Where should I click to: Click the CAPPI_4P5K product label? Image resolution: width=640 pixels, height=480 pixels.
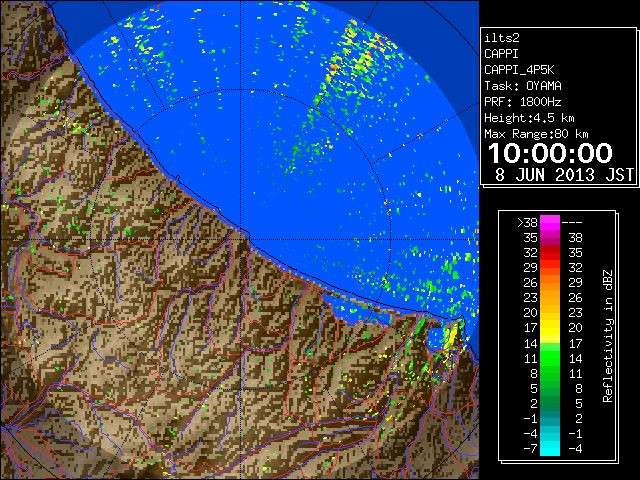pos(519,70)
